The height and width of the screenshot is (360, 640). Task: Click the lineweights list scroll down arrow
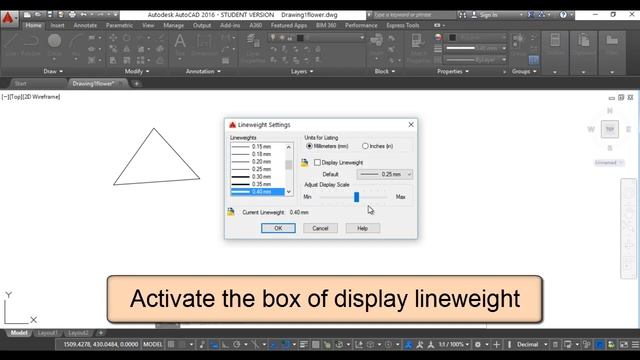coord(289,192)
